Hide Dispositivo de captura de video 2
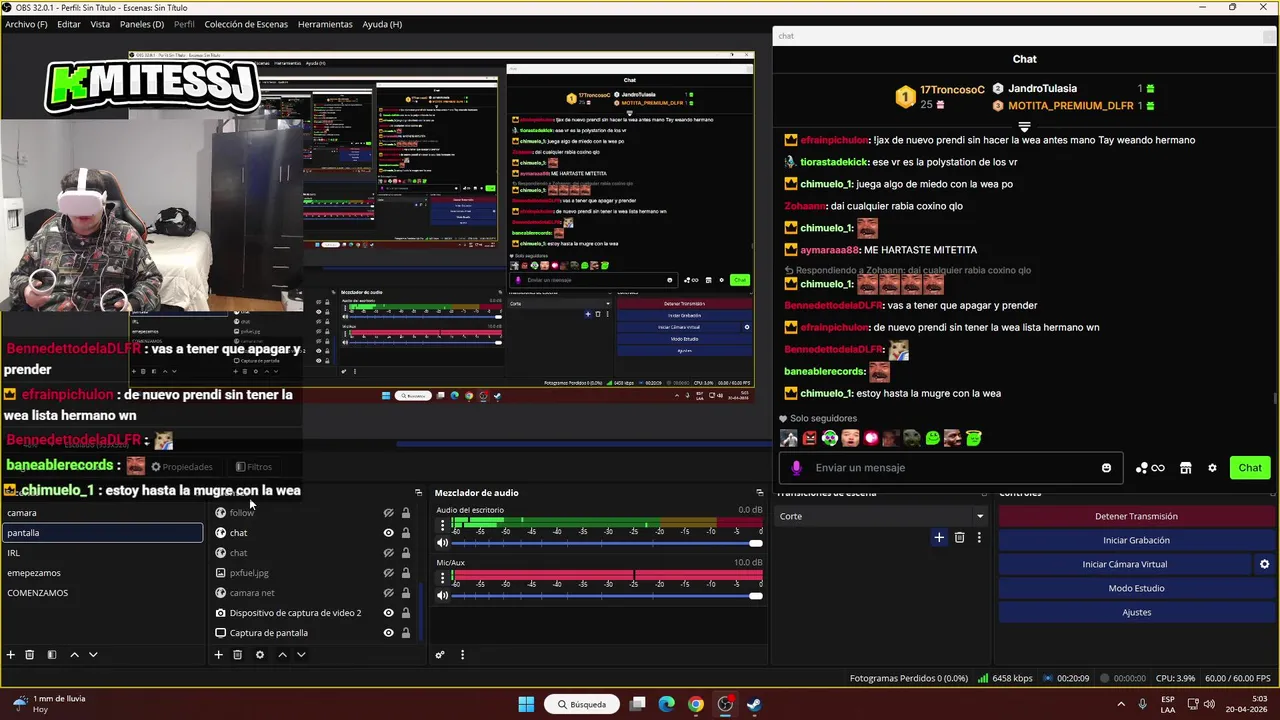Viewport: 1280px width, 720px height. [388, 613]
